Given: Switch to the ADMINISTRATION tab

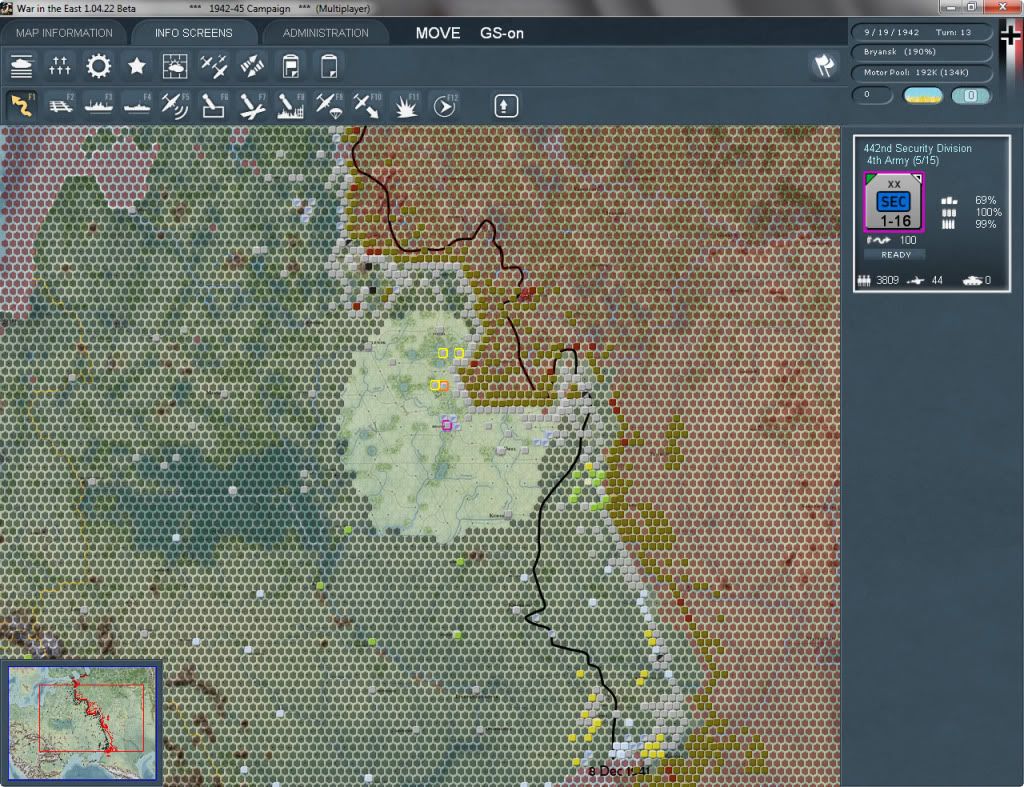Looking at the screenshot, I should pyautogui.click(x=326, y=33).
